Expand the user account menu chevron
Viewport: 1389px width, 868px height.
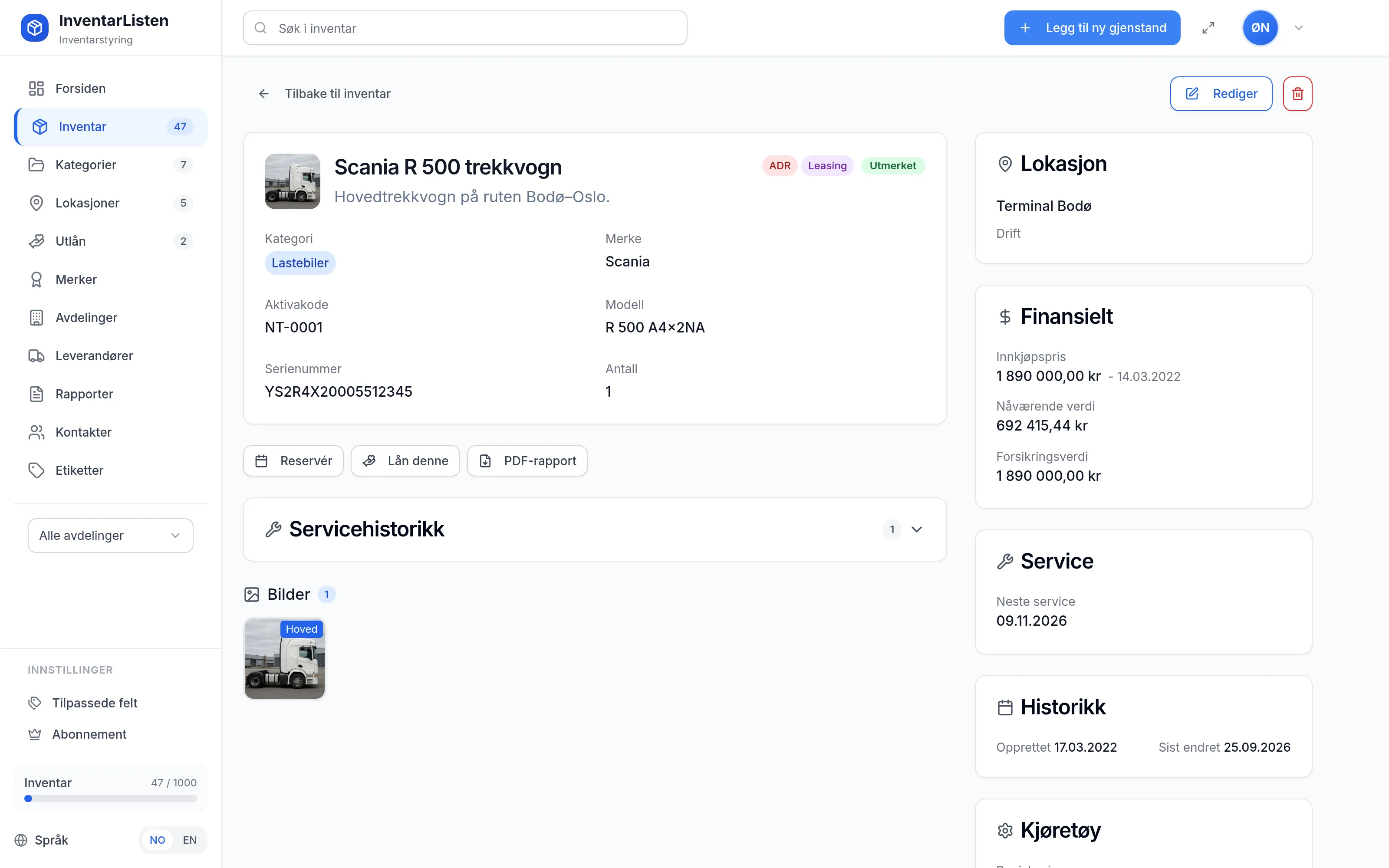[1298, 27]
